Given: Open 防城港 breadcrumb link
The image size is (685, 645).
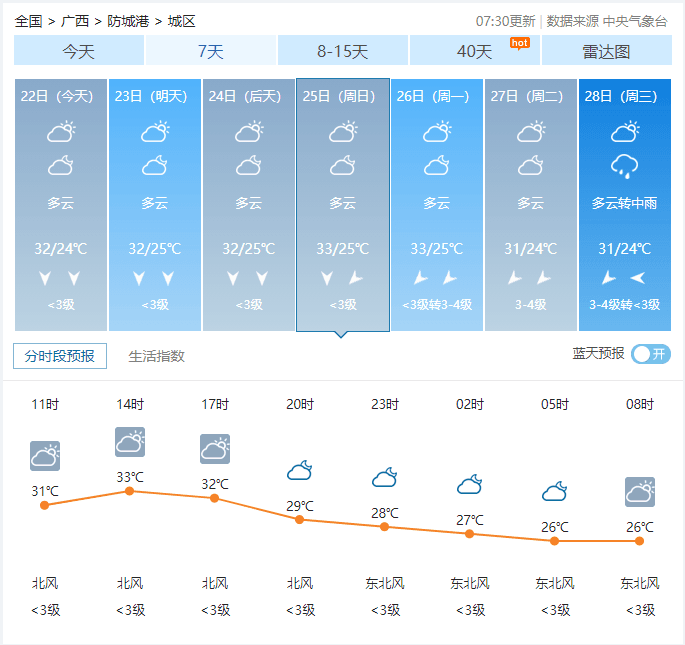Looking at the screenshot, I should click(128, 21).
